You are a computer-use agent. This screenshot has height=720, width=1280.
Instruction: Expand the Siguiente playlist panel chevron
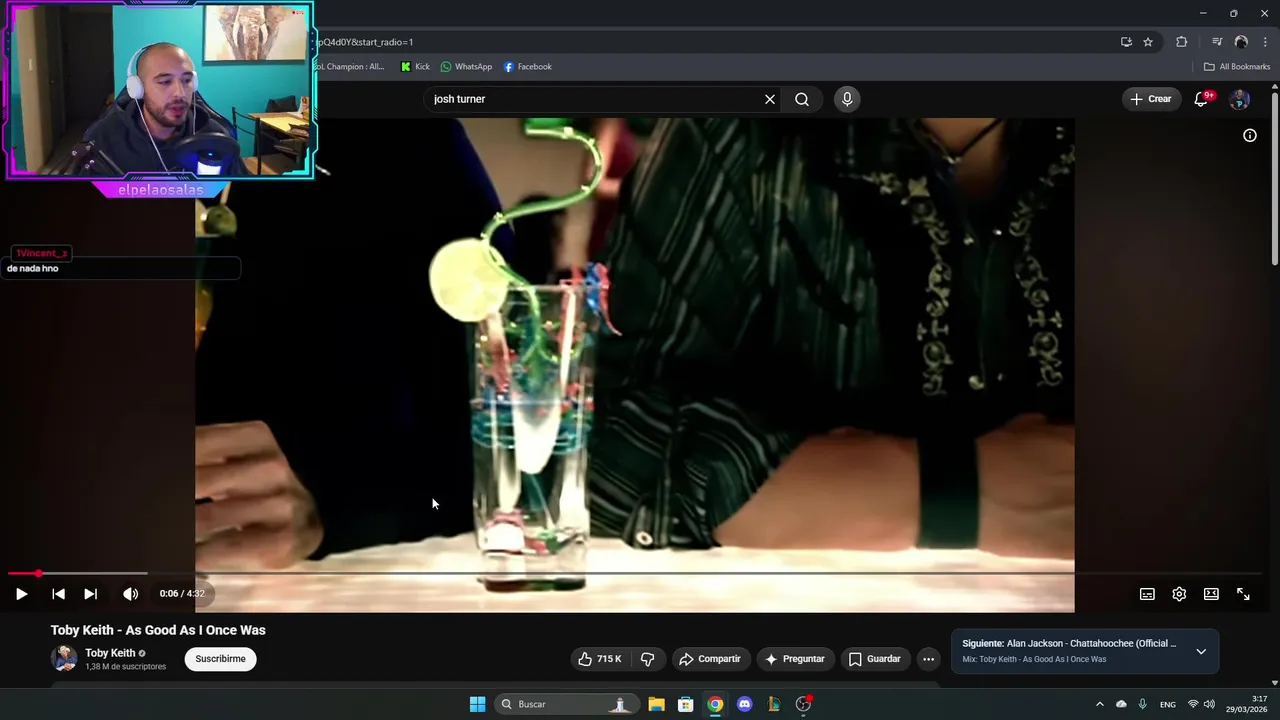(x=1201, y=651)
